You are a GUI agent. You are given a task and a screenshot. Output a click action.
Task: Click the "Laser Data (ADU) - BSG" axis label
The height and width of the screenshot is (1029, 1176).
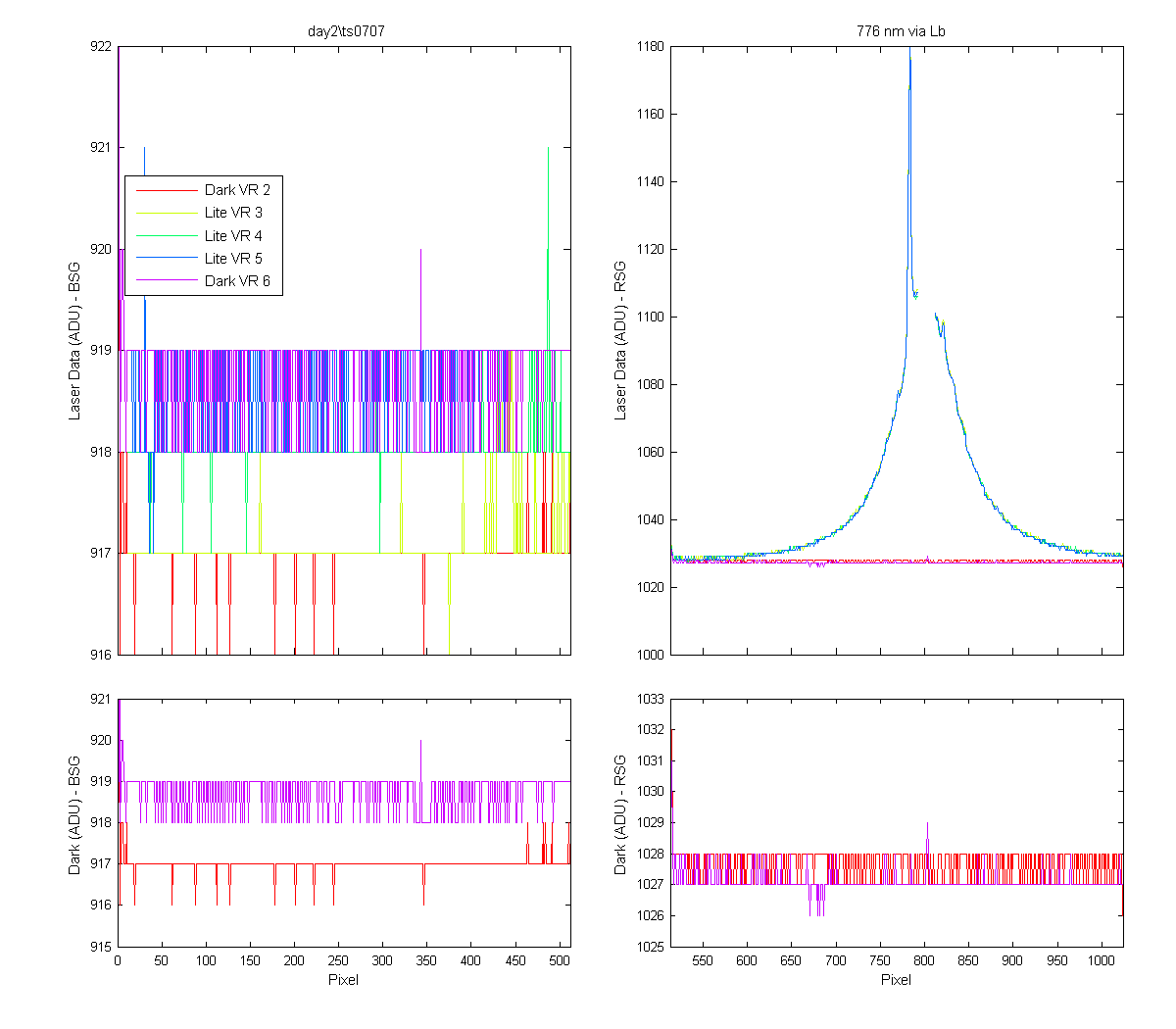pyautogui.click(x=74, y=341)
